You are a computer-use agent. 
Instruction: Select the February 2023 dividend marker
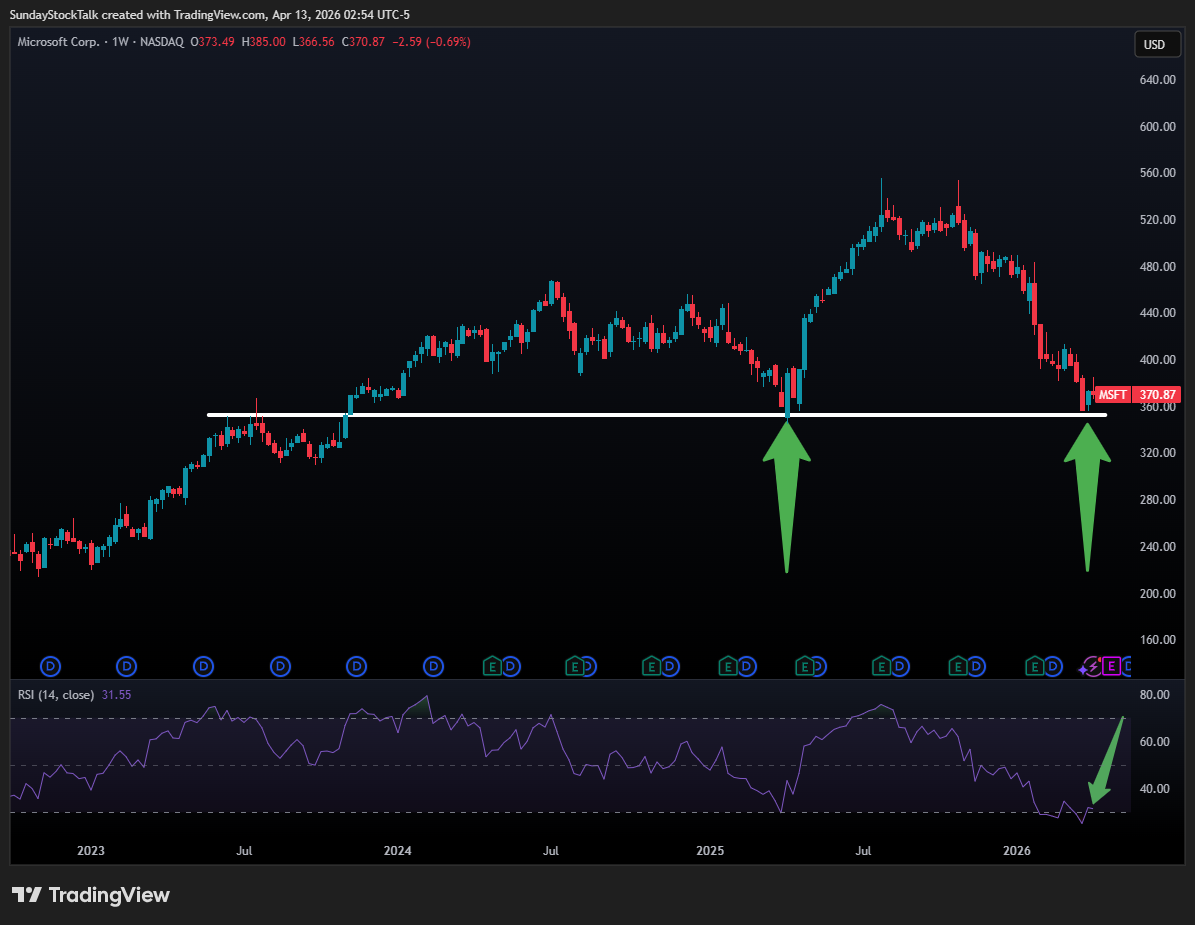point(127,667)
